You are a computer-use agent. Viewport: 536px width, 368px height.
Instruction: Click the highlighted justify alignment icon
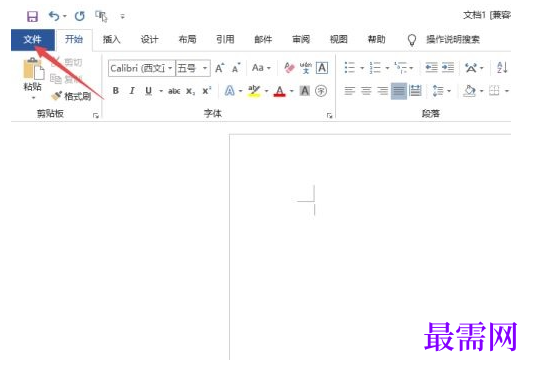(x=399, y=91)
